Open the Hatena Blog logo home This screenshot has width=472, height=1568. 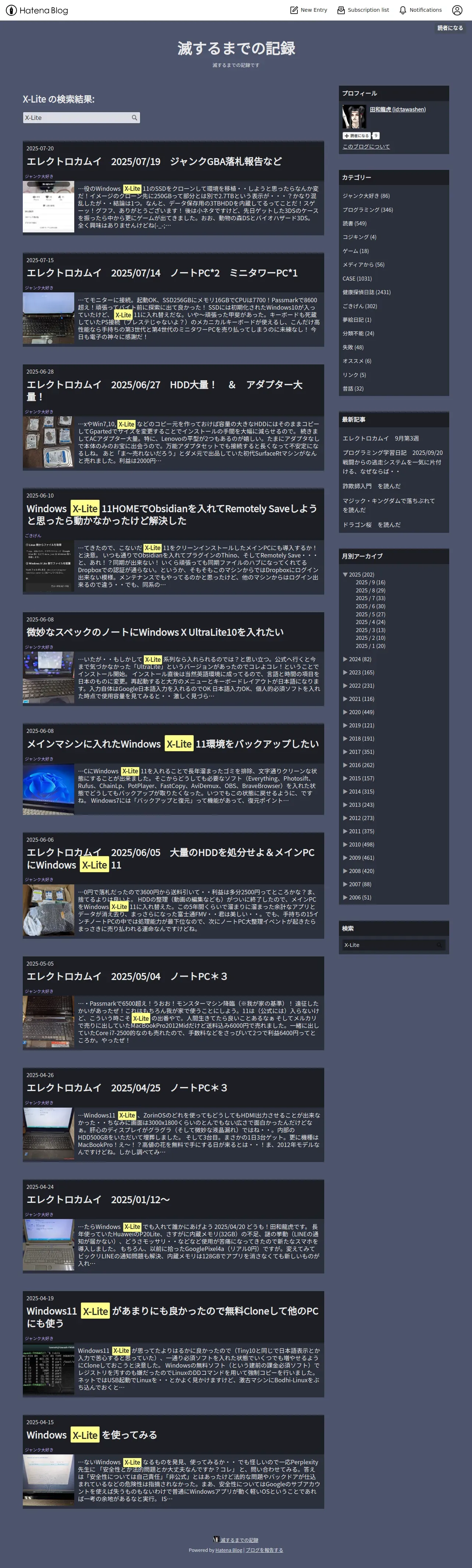tap(37, 10)
